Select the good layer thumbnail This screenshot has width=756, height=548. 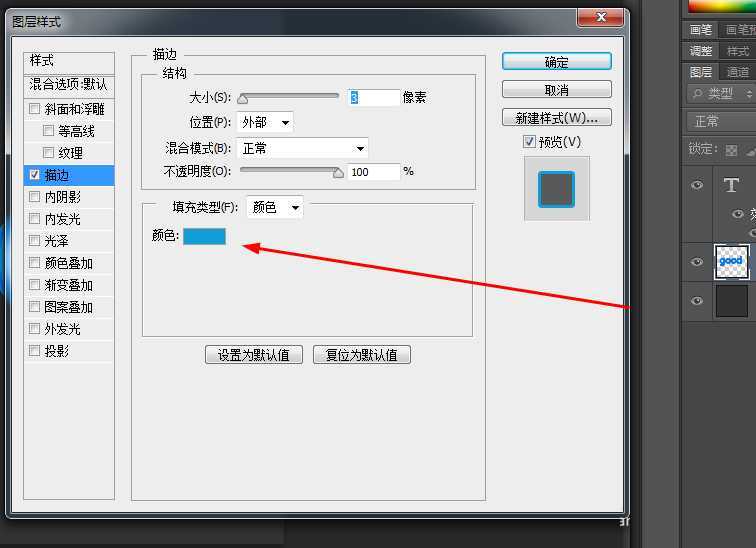pyautogui.click(x=732, y=262)
